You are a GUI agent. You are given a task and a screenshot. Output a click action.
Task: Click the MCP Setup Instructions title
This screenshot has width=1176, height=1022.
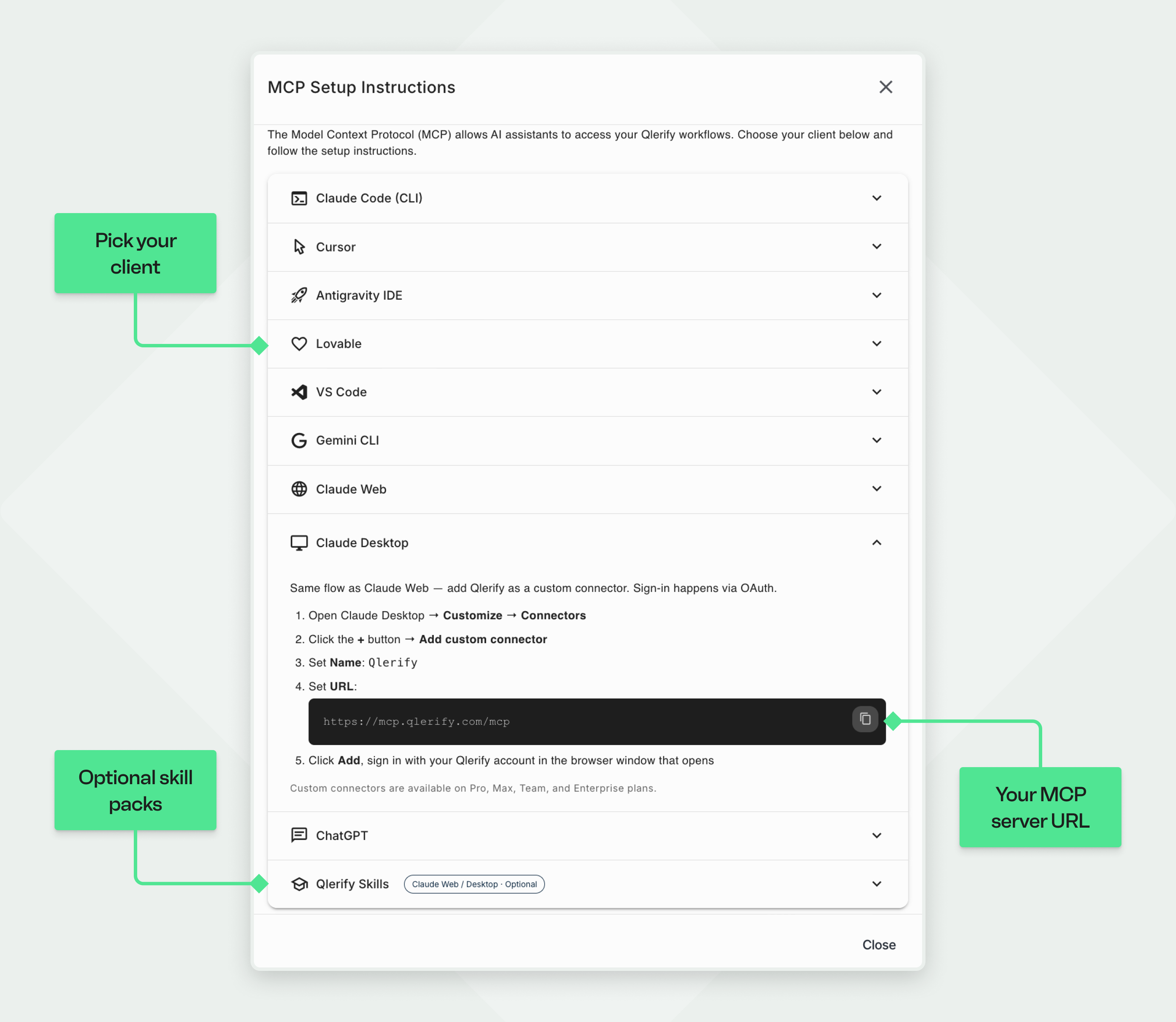[361, 87]
